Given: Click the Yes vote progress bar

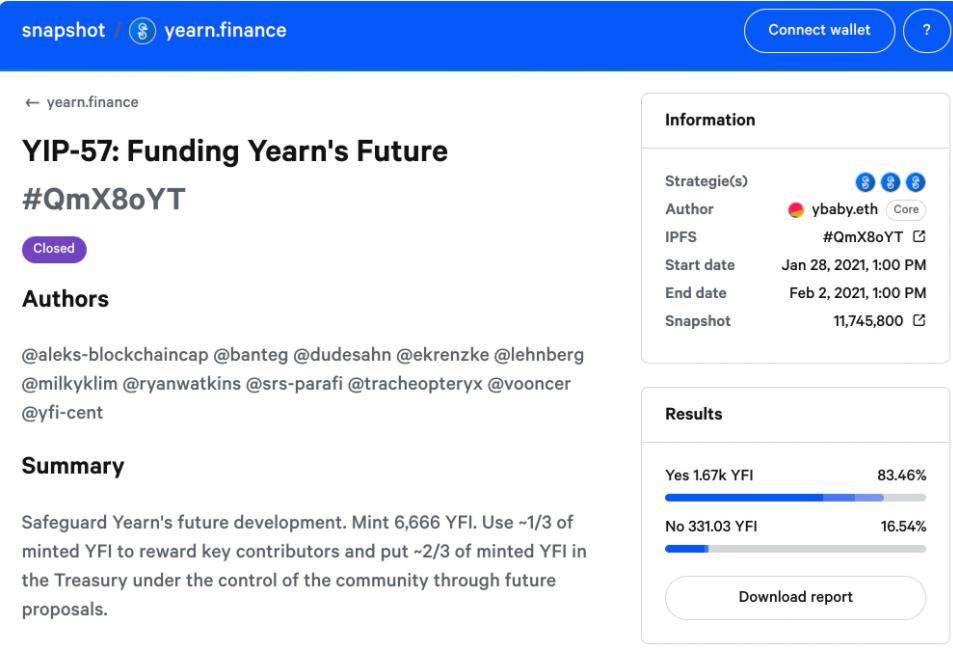Looking at the screenshot, I should [795, 497].
